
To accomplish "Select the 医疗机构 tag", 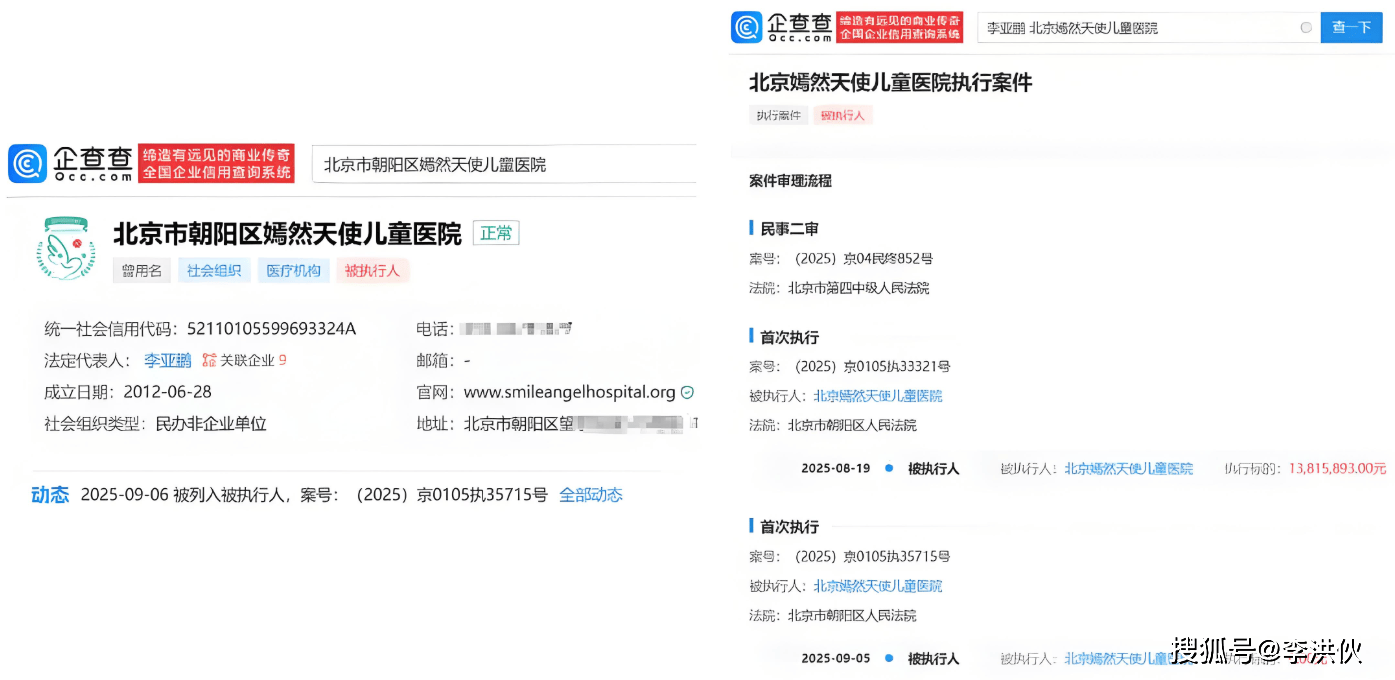I will pyautogui.click(x=294, y=270).
